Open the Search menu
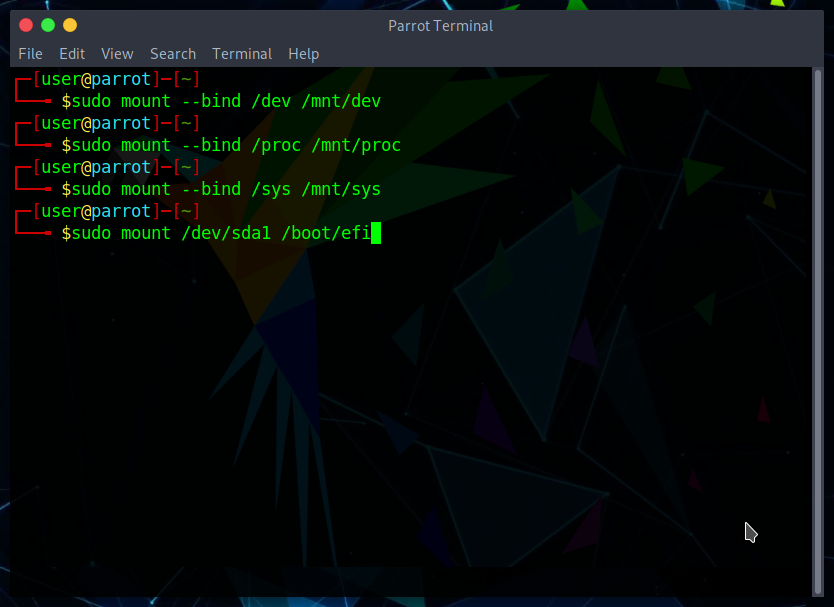The height and width of the screenshot is (607, 834). 173,54
